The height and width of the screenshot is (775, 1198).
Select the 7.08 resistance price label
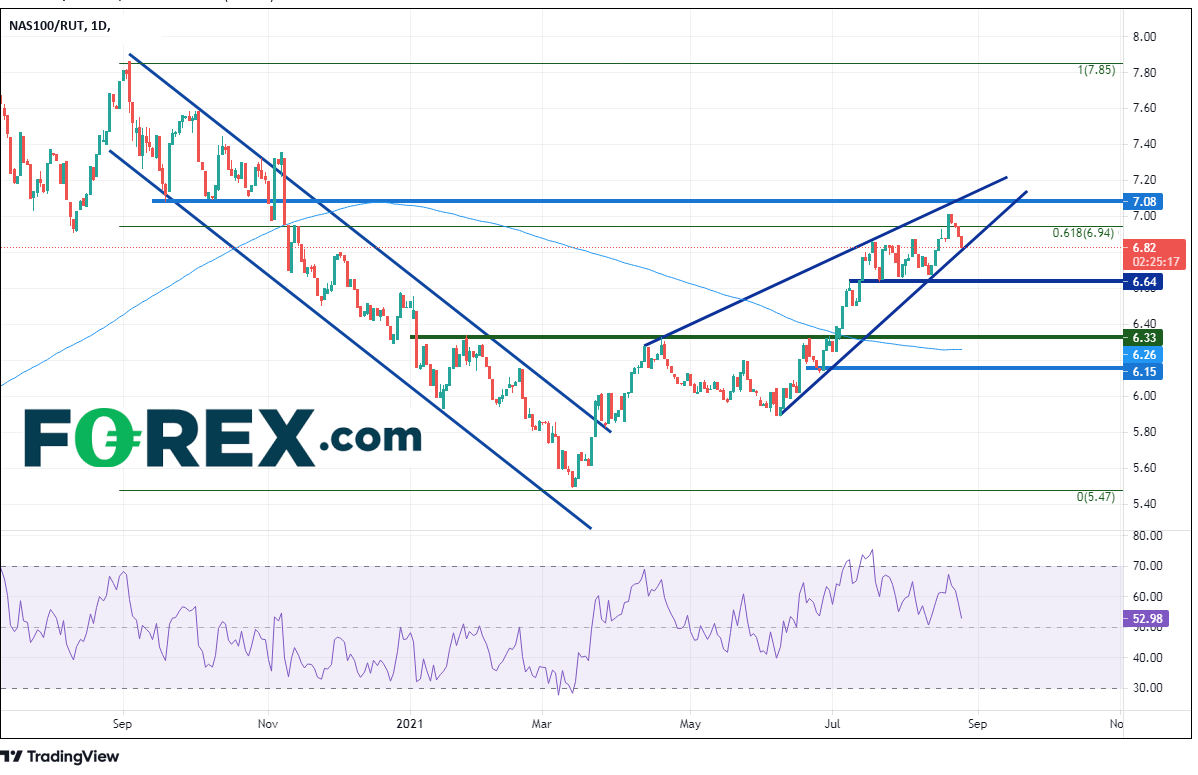(1146, 201)
